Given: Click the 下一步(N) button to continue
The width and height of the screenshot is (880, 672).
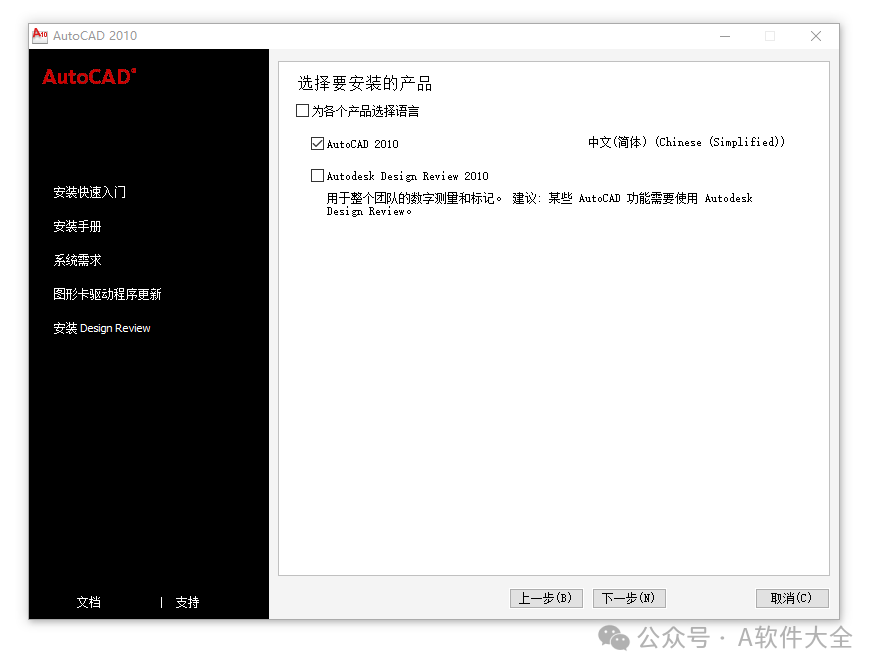Looking at the screenshot, I should coord(628,598).
